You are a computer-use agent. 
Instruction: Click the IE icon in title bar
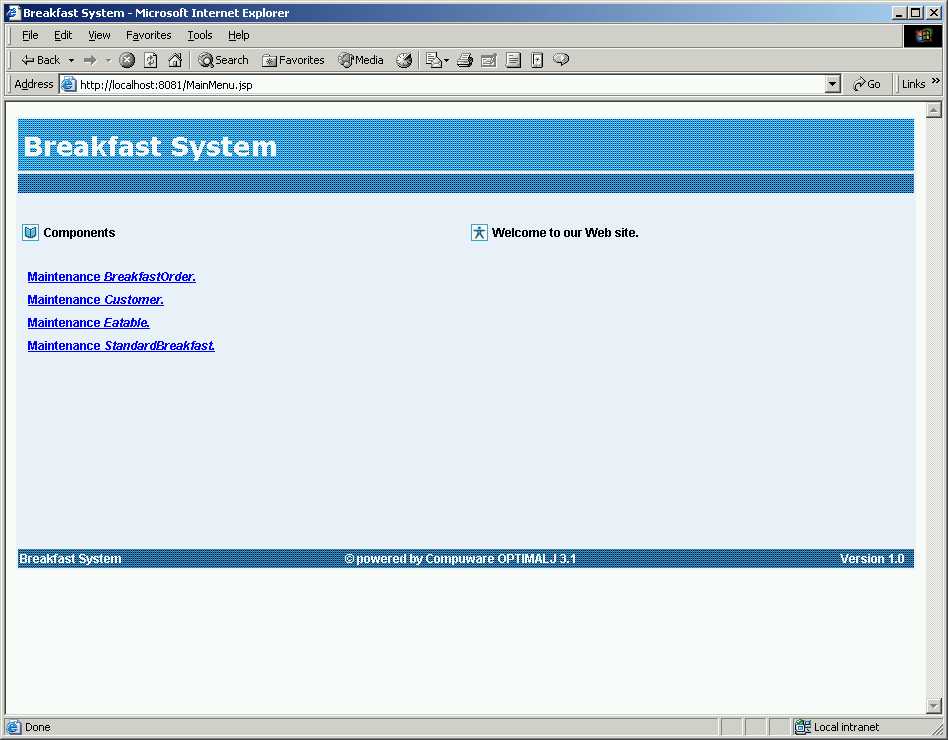(x=13, y=13)
